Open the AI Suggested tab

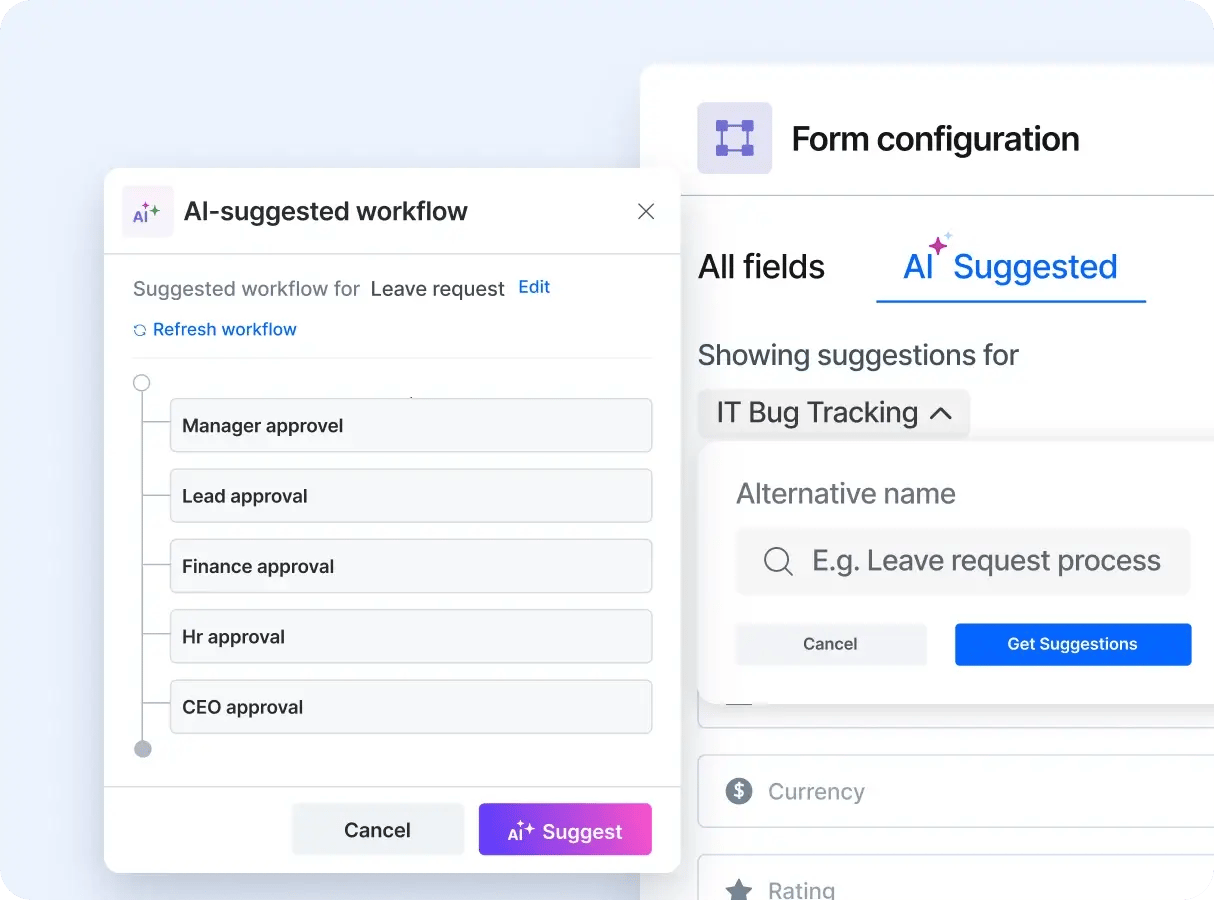[x=1010, y=267]
